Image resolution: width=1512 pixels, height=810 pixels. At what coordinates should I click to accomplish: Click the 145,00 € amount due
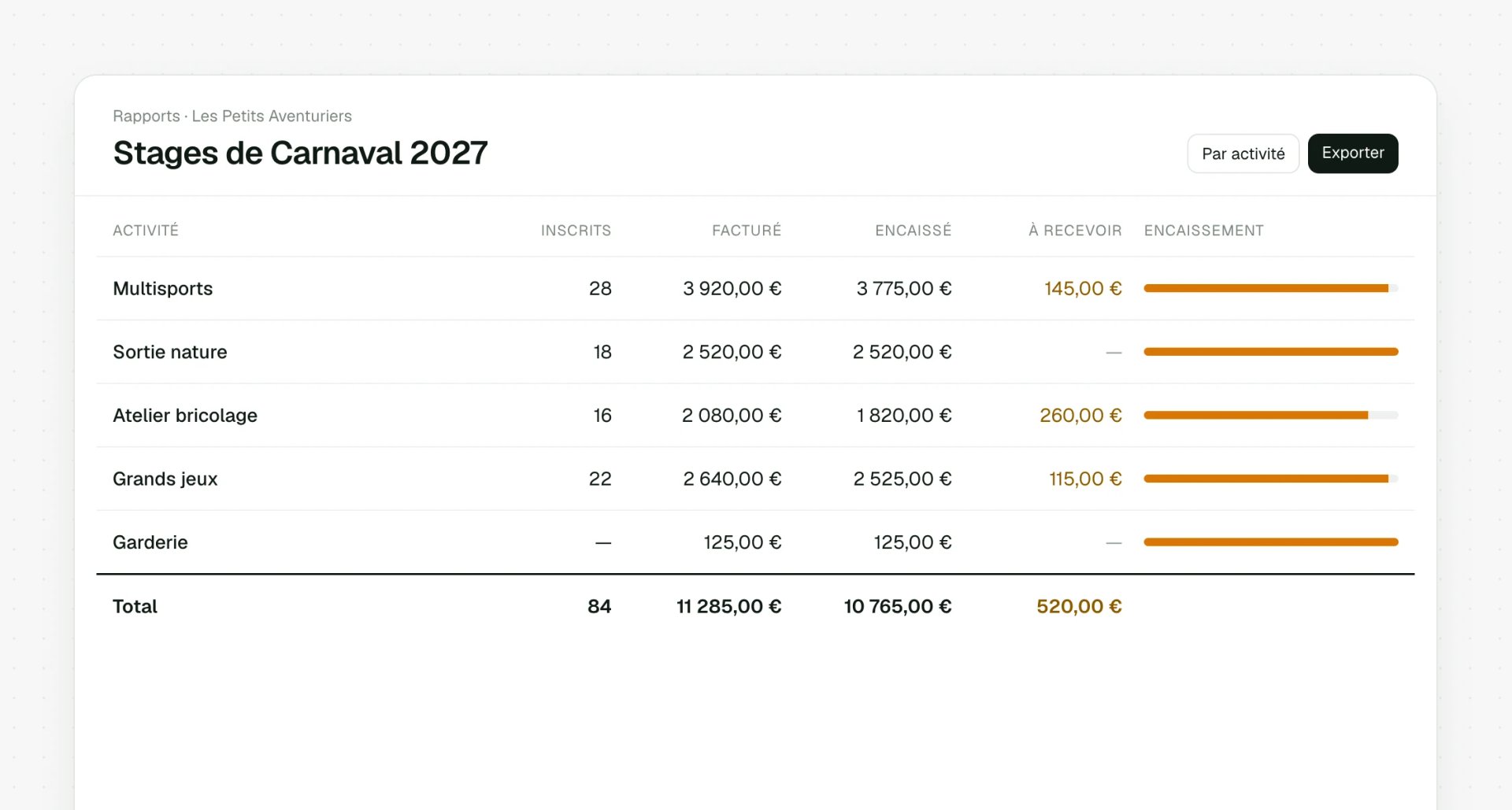click(1083, 289)
